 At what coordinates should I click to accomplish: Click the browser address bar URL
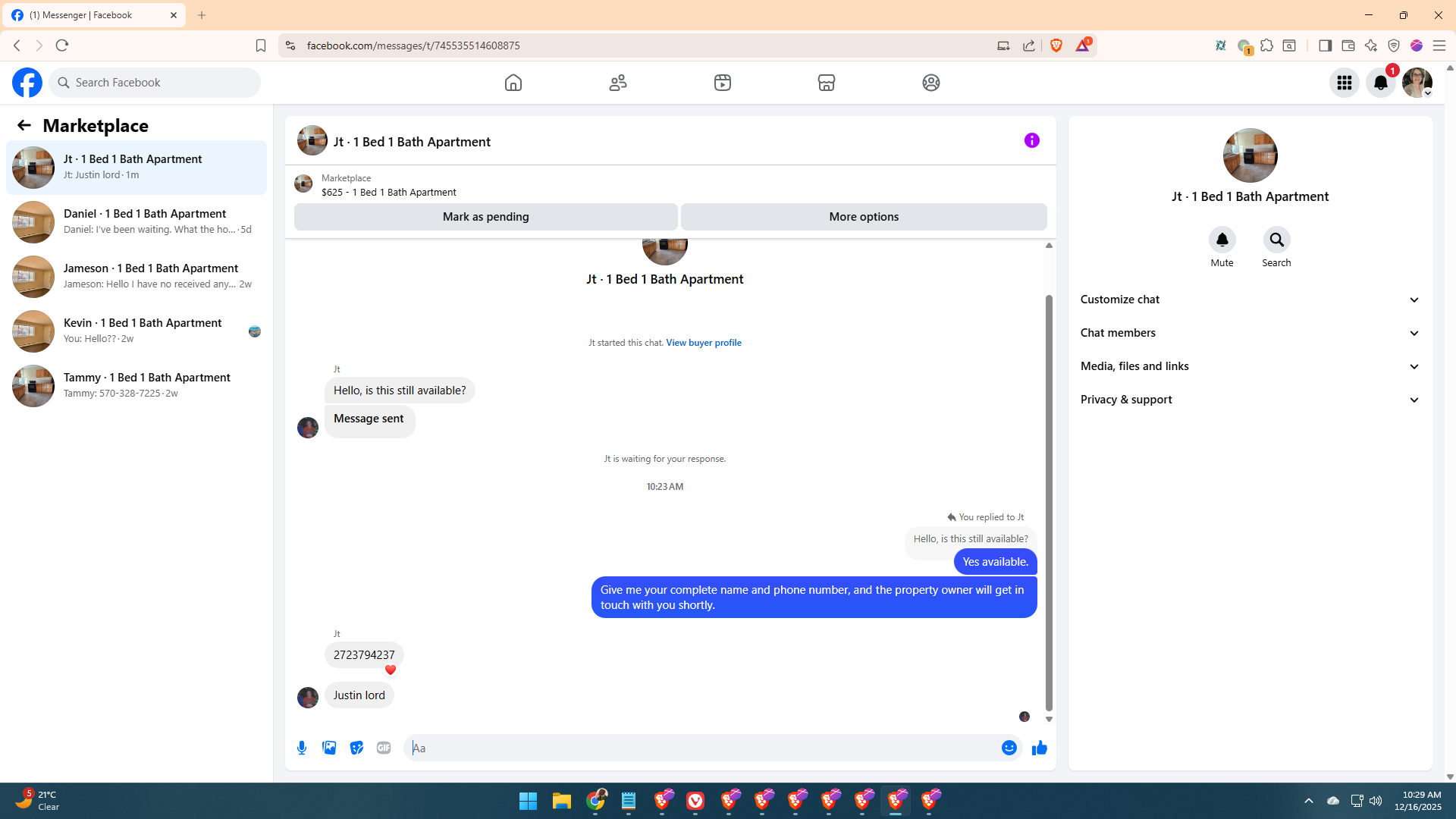coord(413,45)
